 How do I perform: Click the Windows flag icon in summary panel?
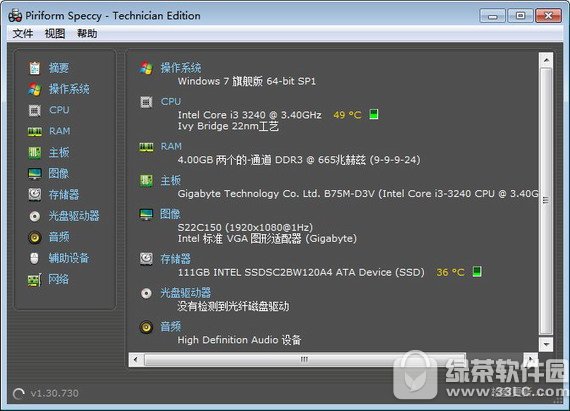[146, 68]
